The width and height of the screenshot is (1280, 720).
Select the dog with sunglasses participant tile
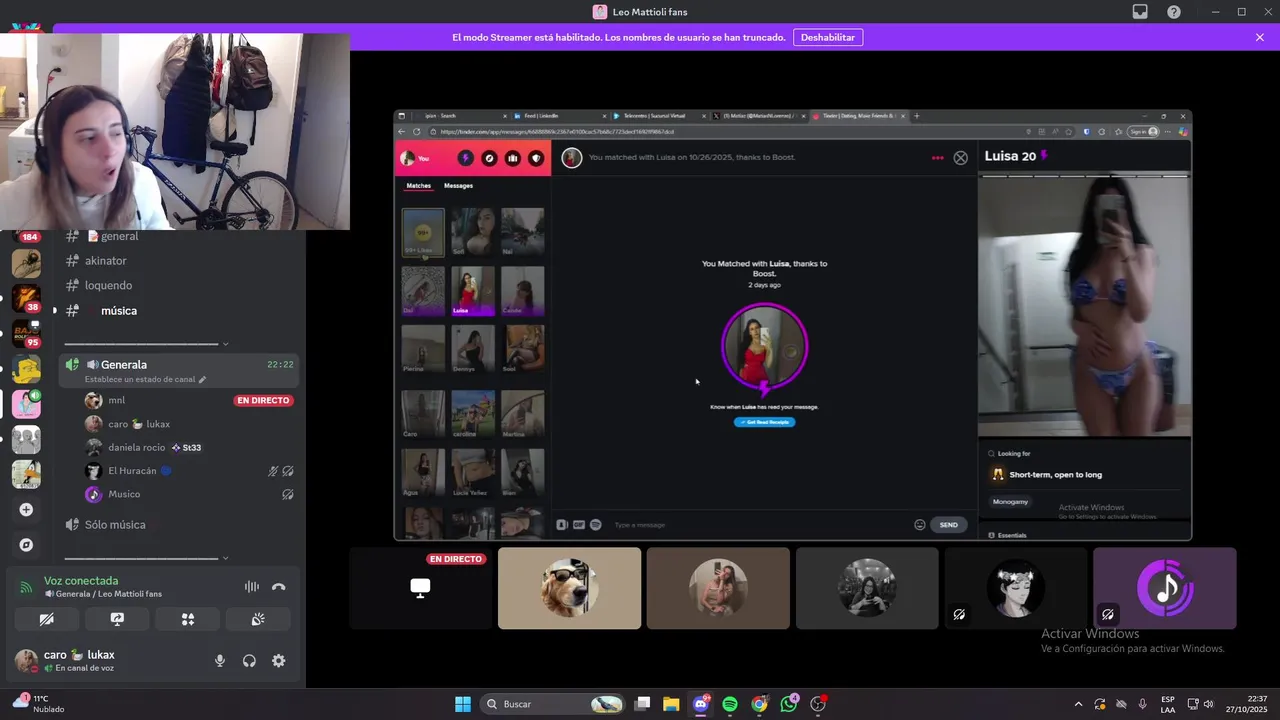[x=569, y=588]
